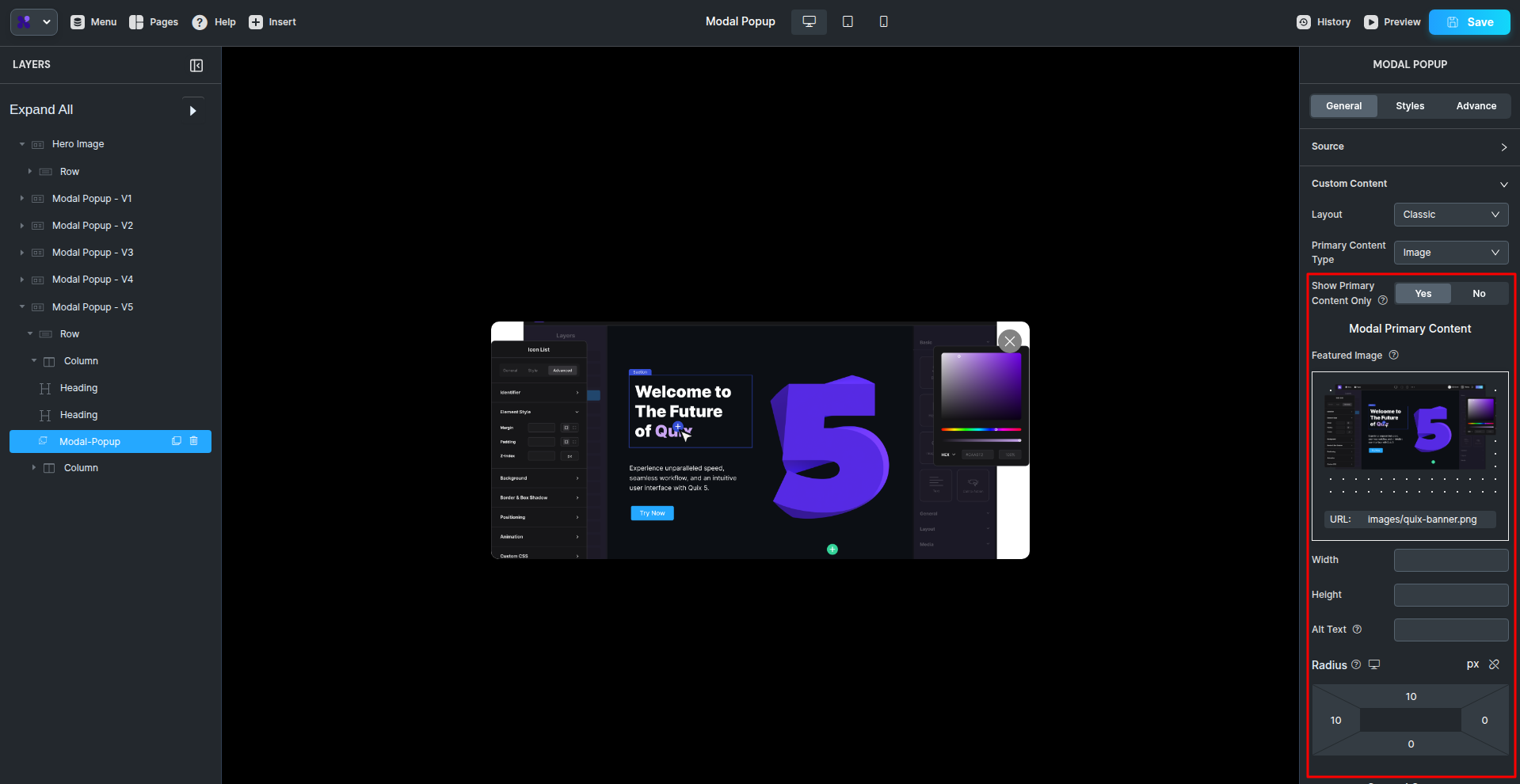Switch to the Styles tab

(1410, 106)
